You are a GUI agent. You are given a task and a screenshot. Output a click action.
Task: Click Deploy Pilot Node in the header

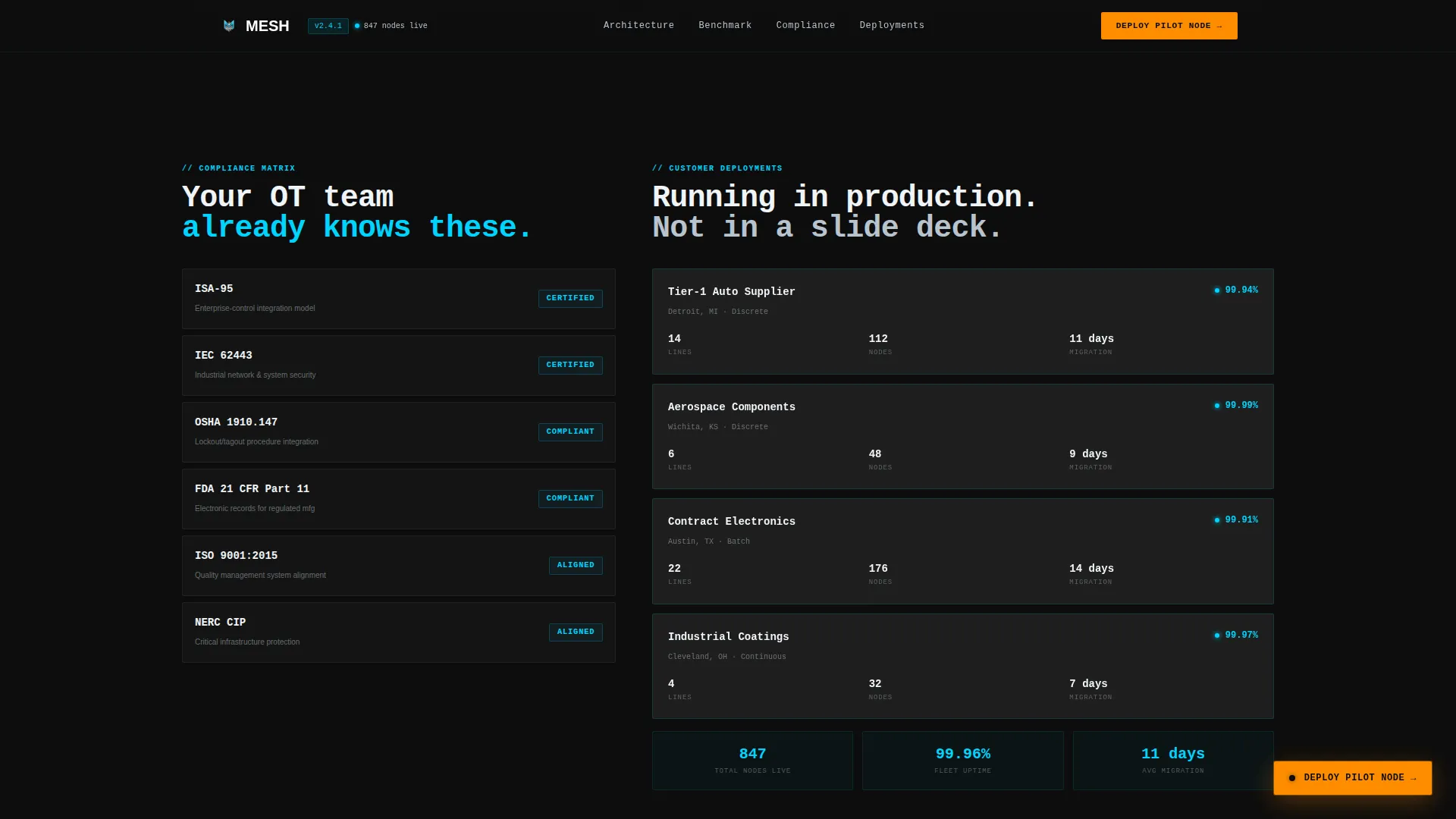pyautogui.click(x=1169, y=26)
